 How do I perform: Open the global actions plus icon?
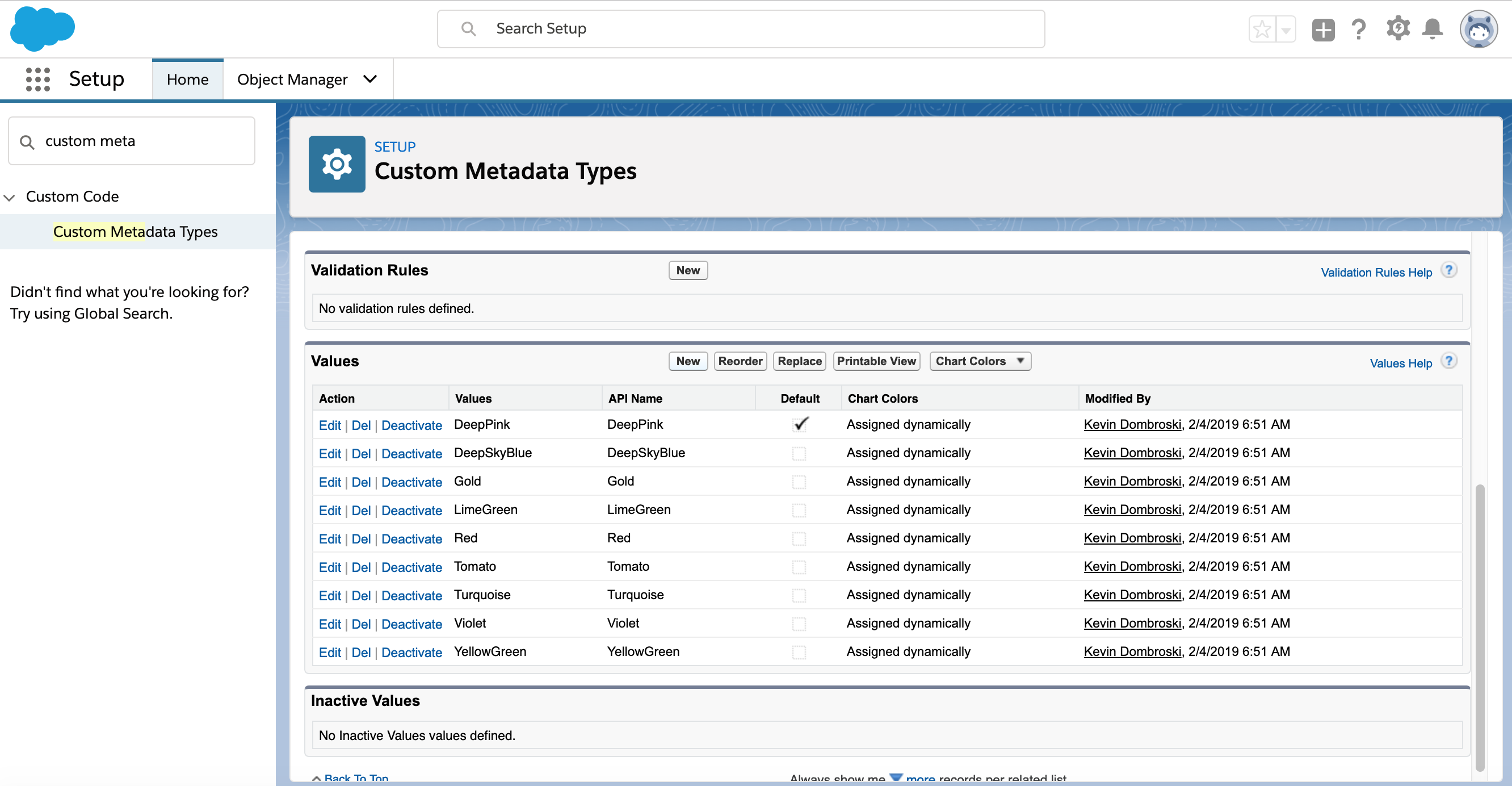point(1323,29)
